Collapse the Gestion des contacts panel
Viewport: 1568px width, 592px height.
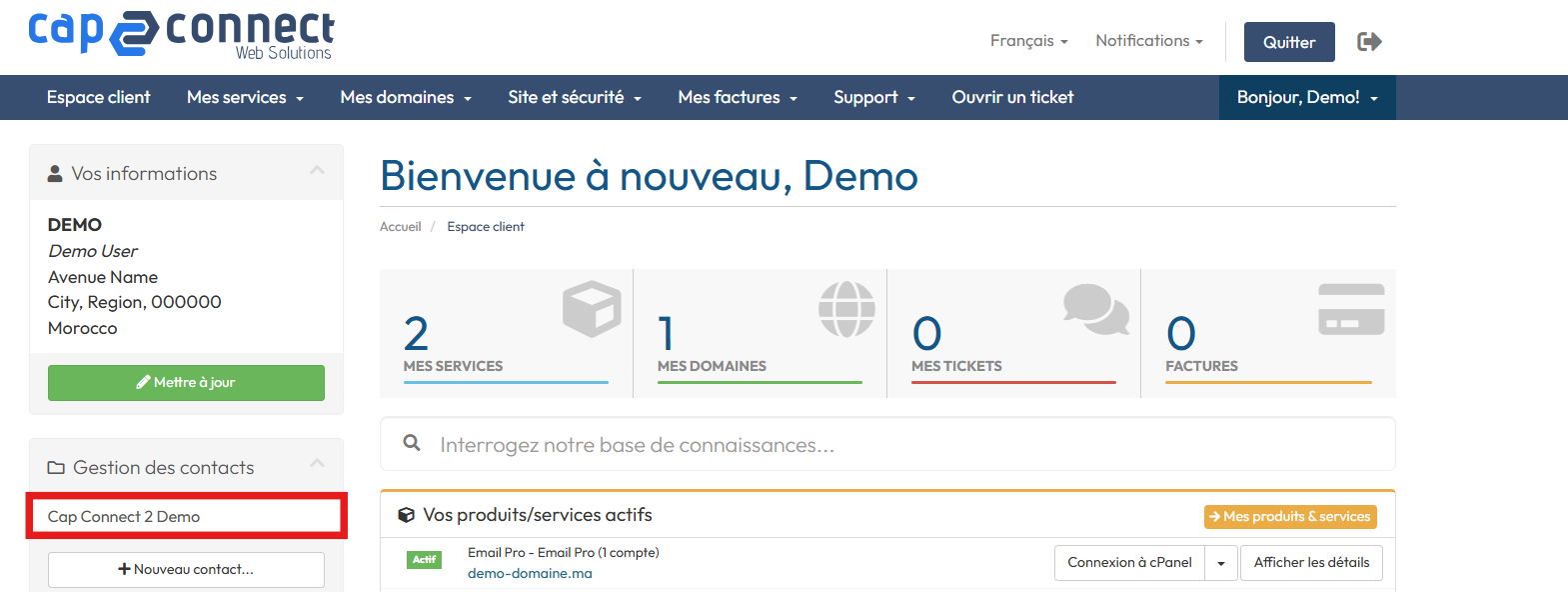(317, 464)
